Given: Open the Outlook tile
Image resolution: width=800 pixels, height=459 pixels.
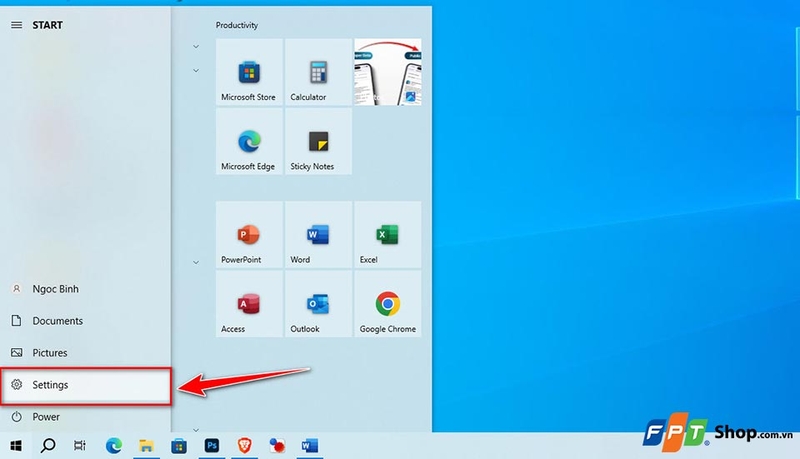Looking at the screenshot, I should pos(318,304).
